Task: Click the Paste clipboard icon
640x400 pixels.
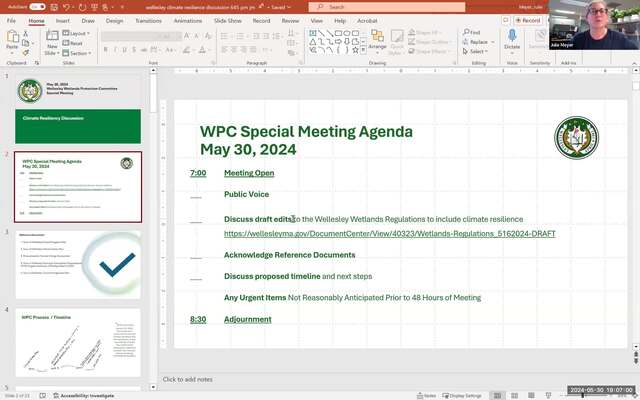Action: (x=13, y=40)
